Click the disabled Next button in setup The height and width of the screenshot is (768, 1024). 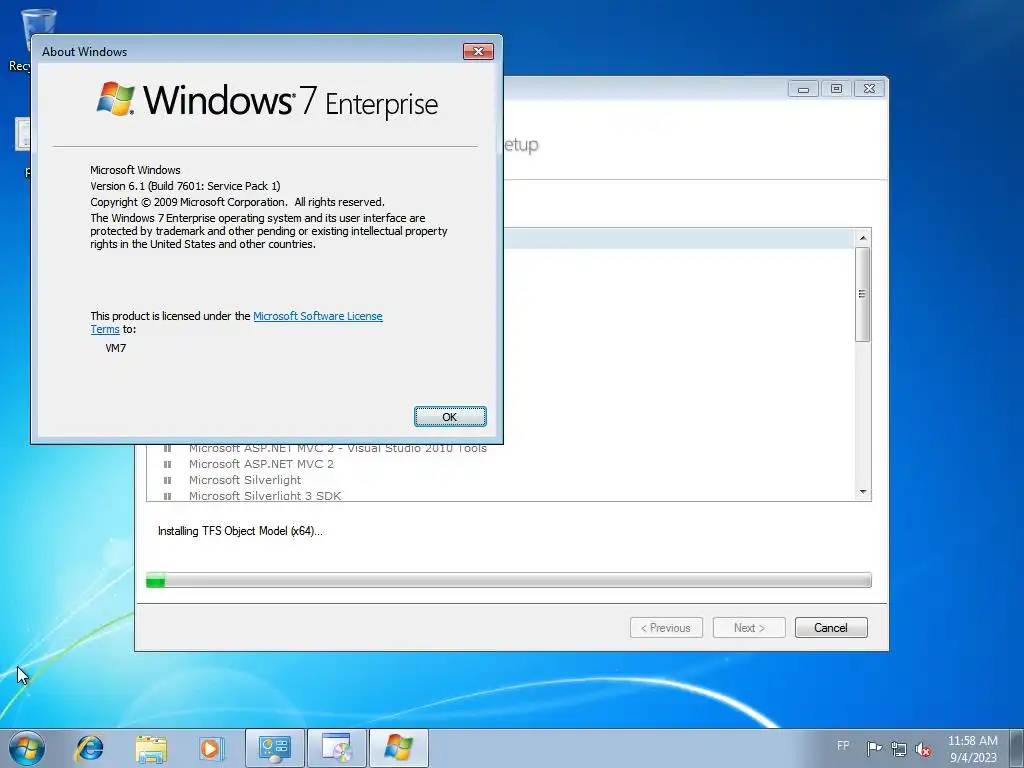pyautogui.click(x=749, y=628)
